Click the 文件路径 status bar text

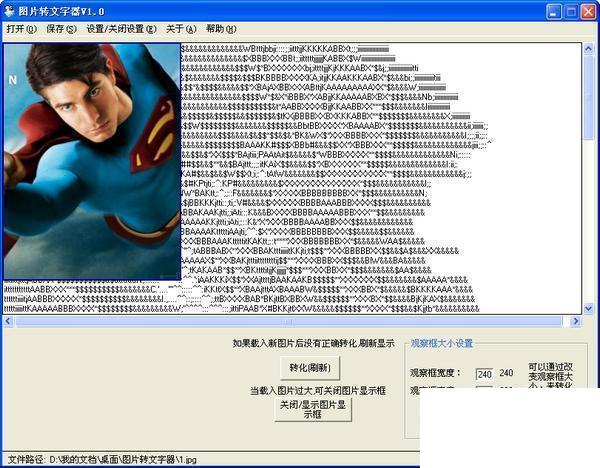coord(102,459)
